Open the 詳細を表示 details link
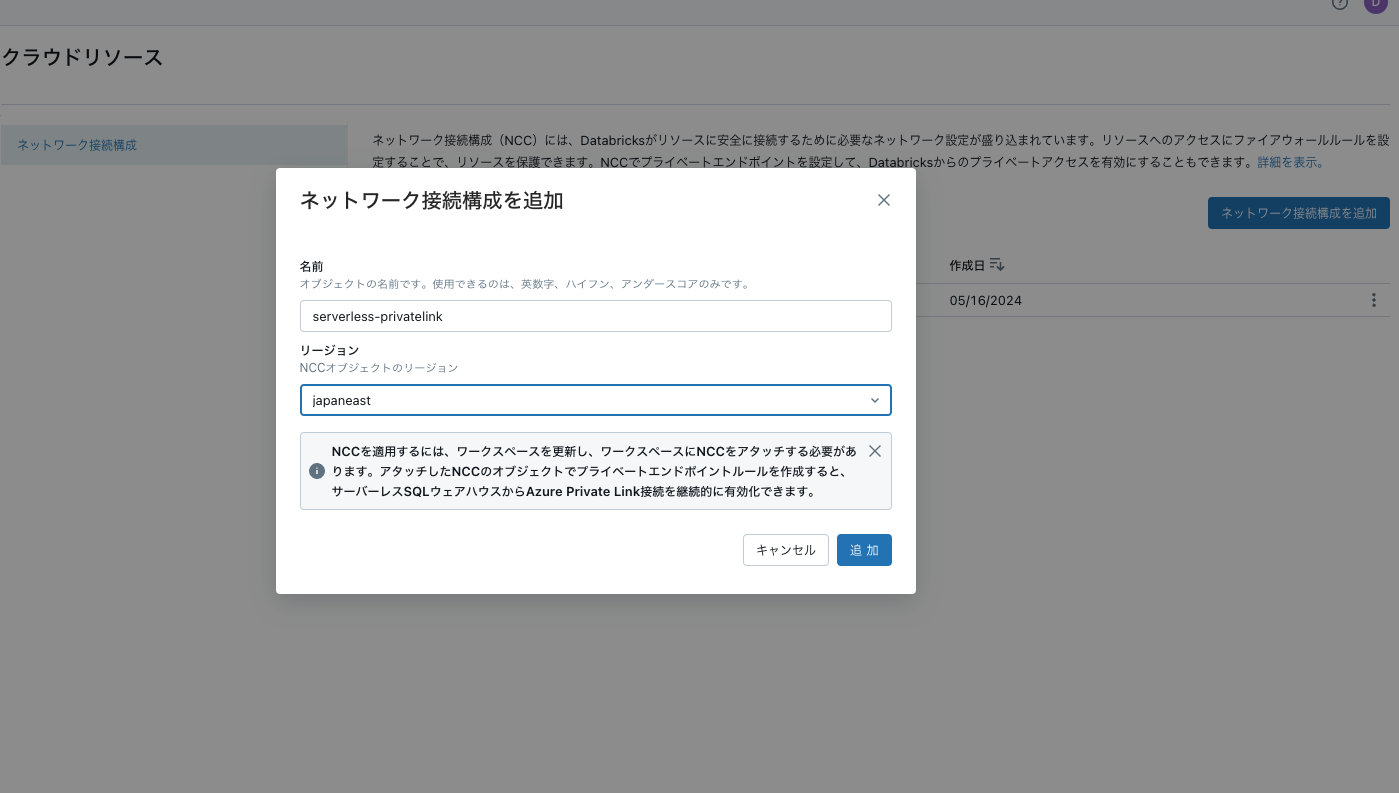This screenshot has width=1399, height=793. tap(1289, 161)
